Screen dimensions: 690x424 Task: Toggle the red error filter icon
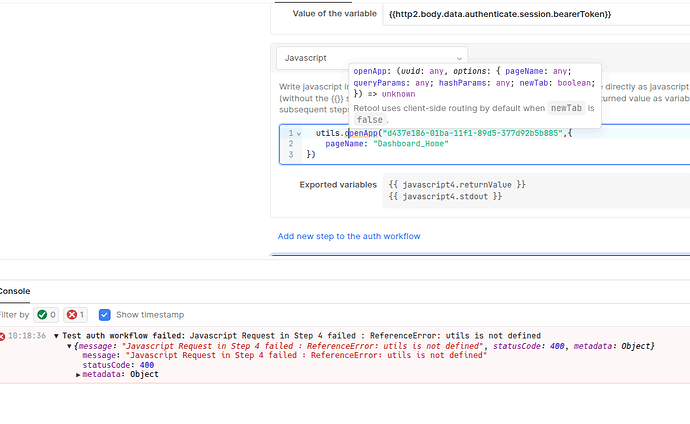click(x=72, y=314)
